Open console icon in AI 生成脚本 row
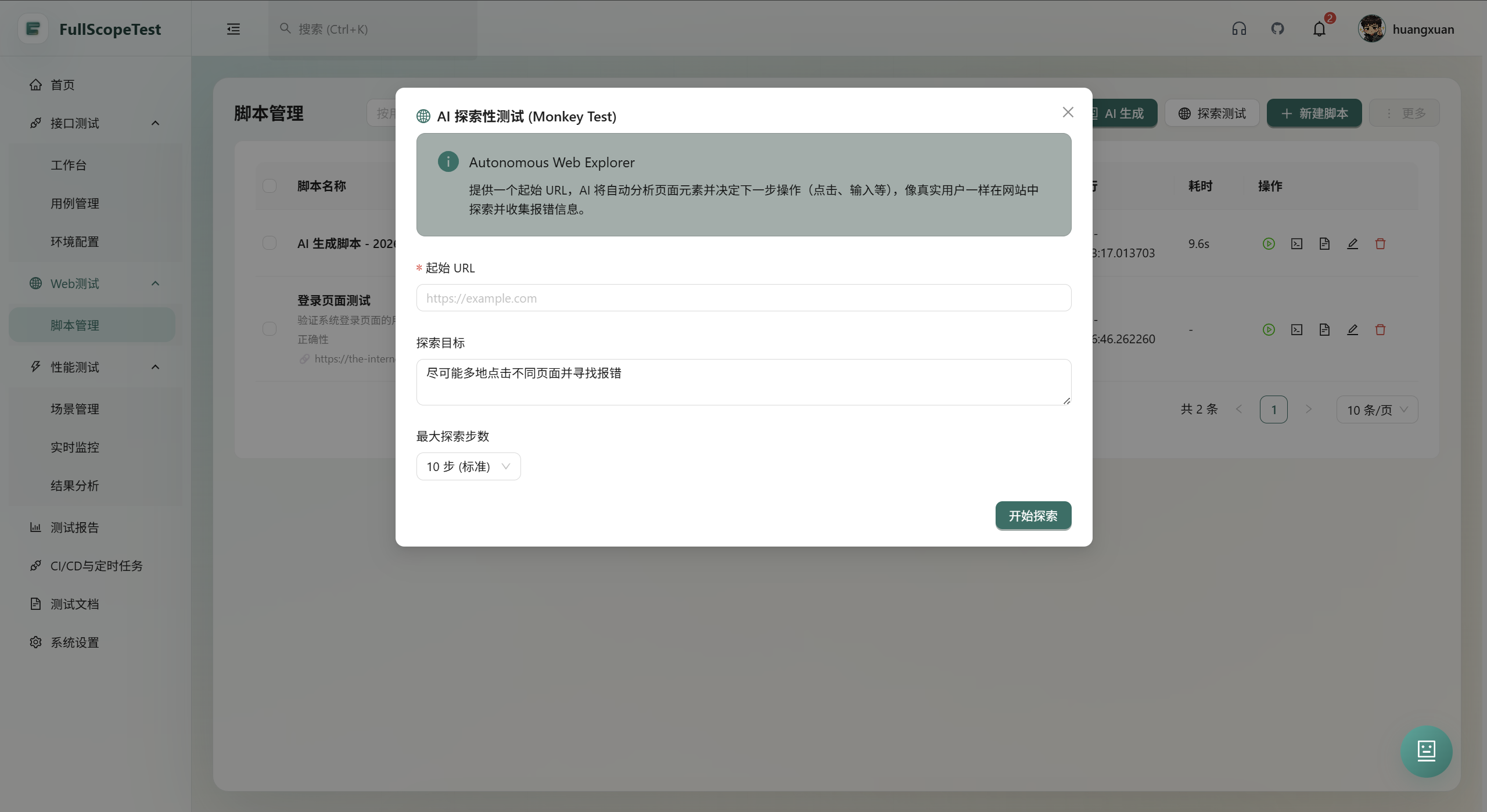 coord(1296,244)
